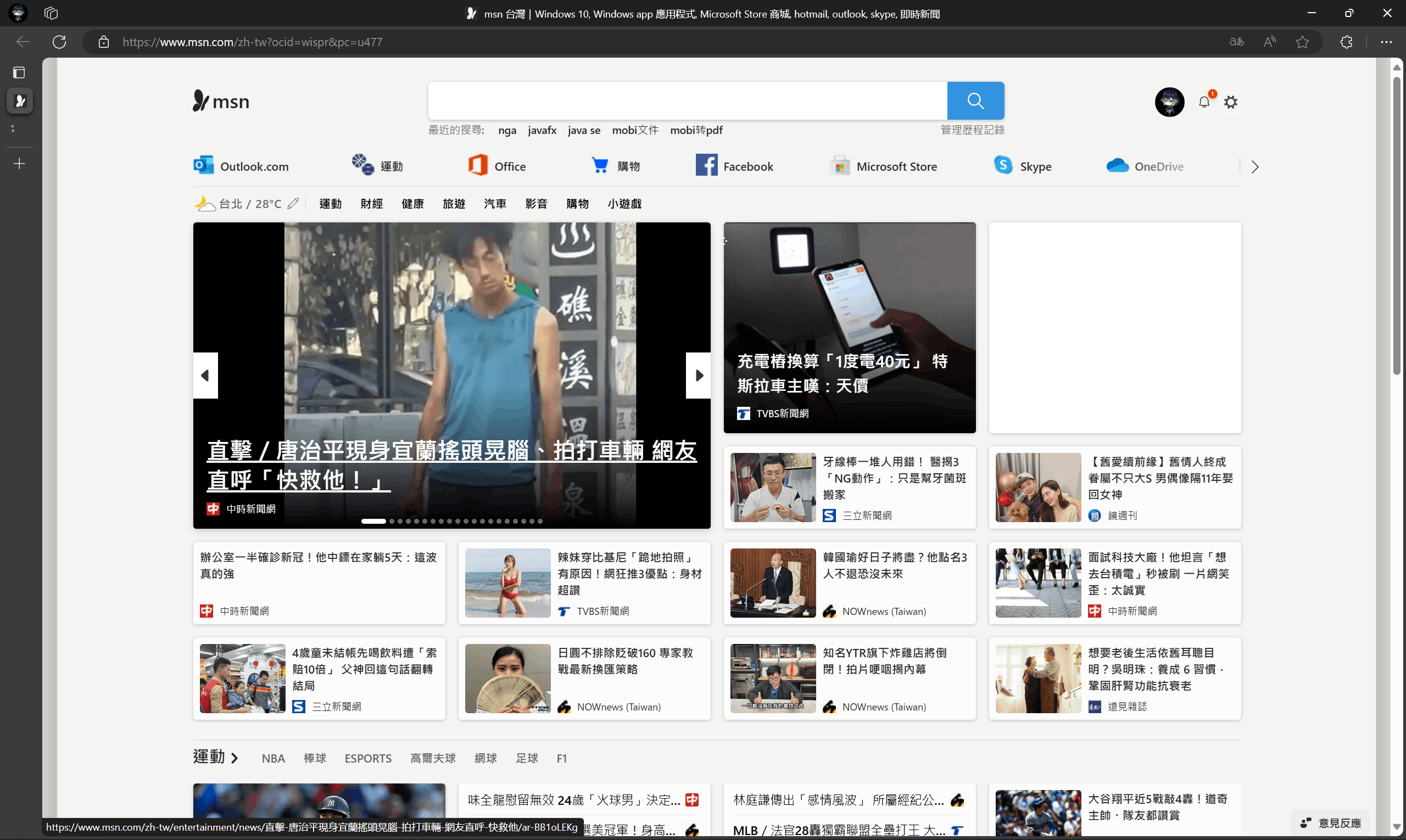This screenshot has width=1406, height=840.
Task: Open the notifications bell
Action: [x=1204, y=102]
